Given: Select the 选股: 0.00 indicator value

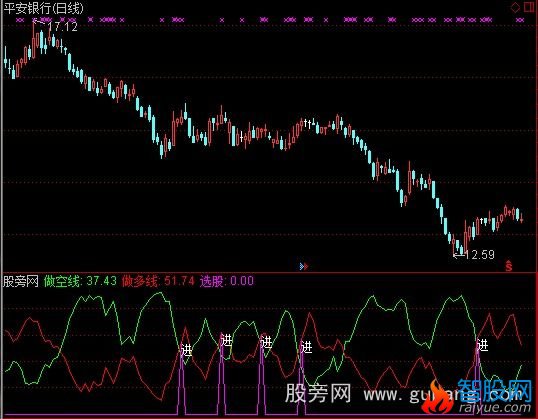Looking at the screenshot, I should click(x=227, y=281).
